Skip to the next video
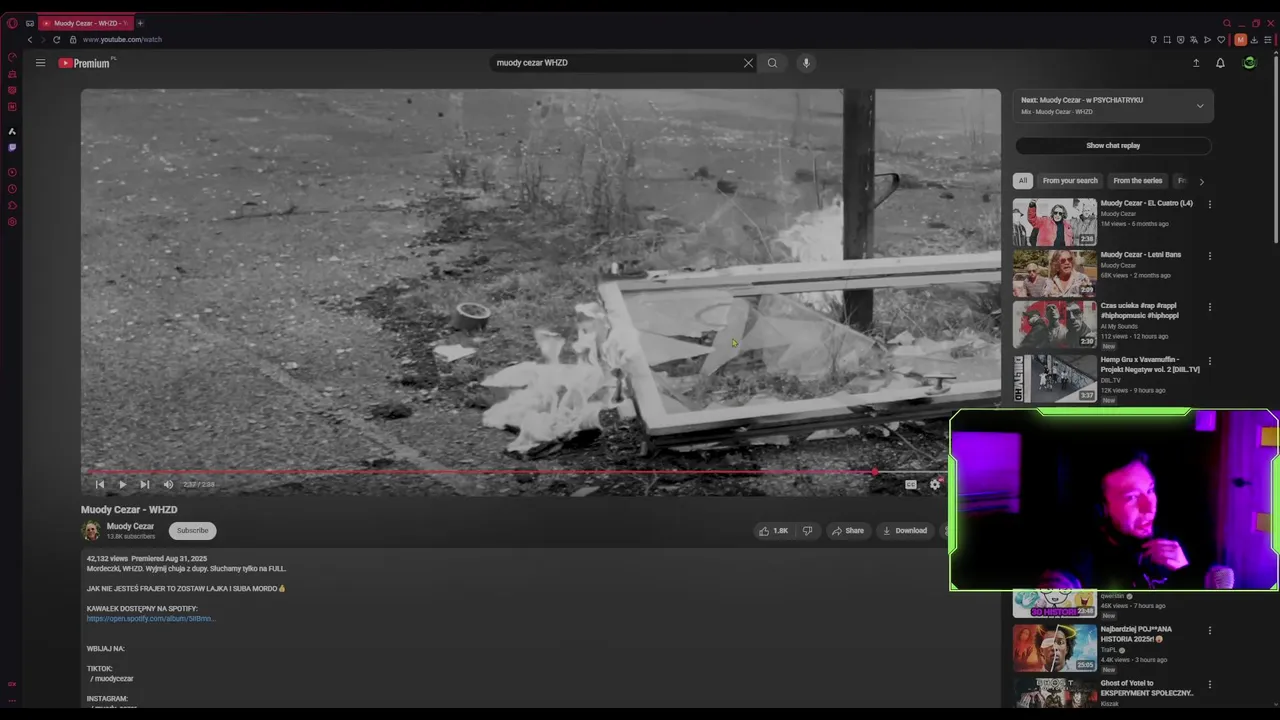 click(145, 484)
